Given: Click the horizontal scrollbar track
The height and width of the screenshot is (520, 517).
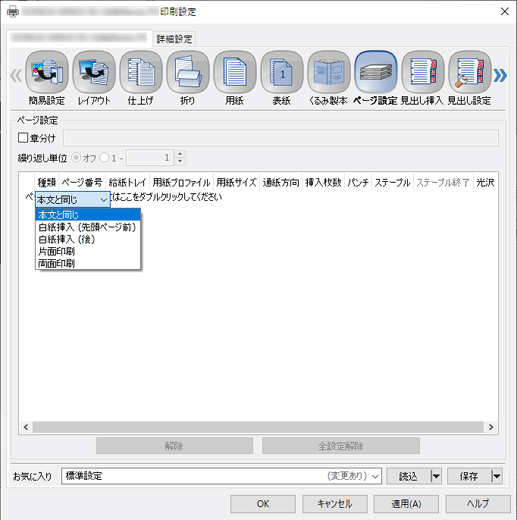Looking at the screenshot, I should pos(258,427).
